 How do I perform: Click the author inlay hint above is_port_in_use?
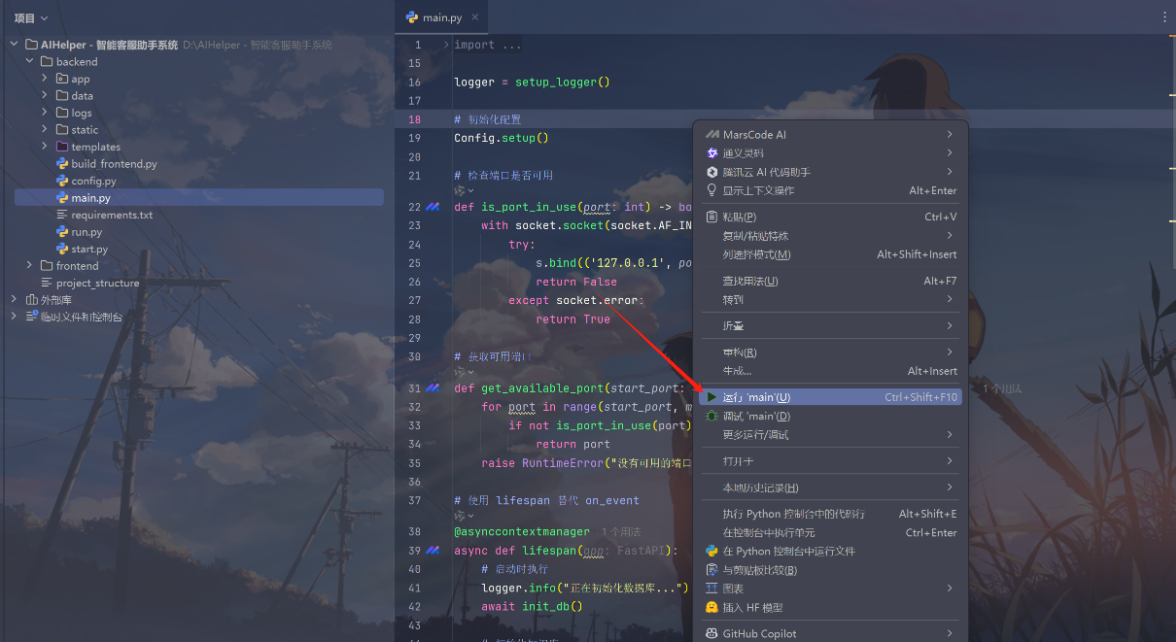(x=464, y=190)
